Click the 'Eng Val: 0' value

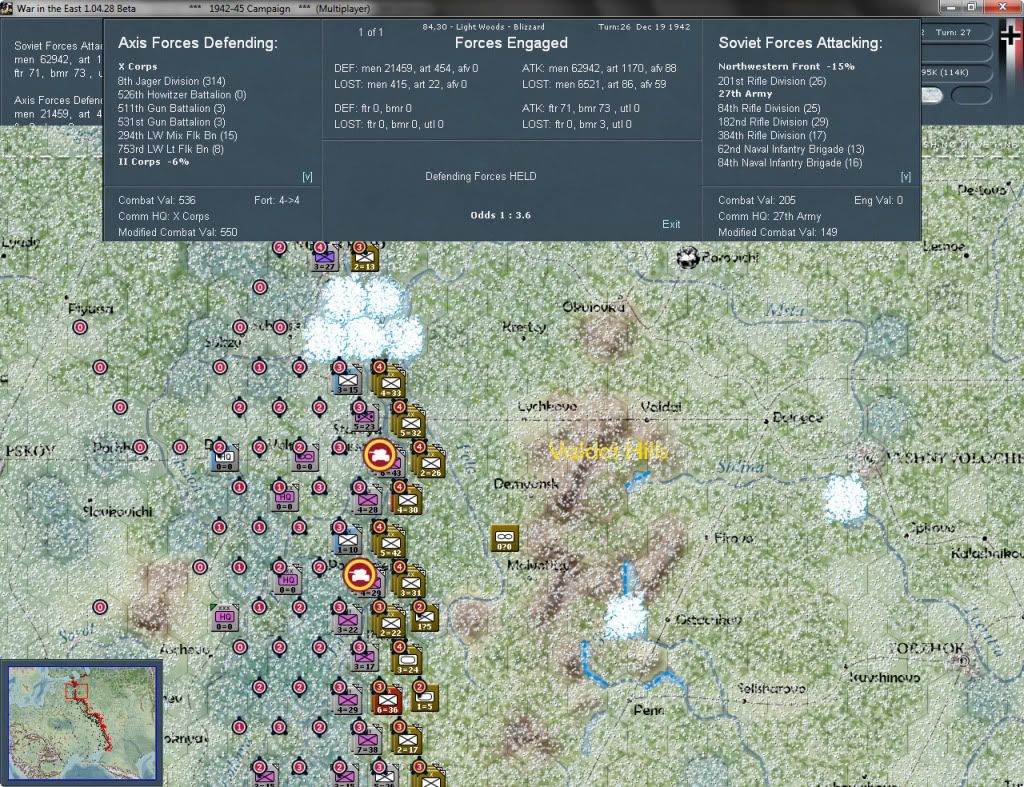(878, 201)
